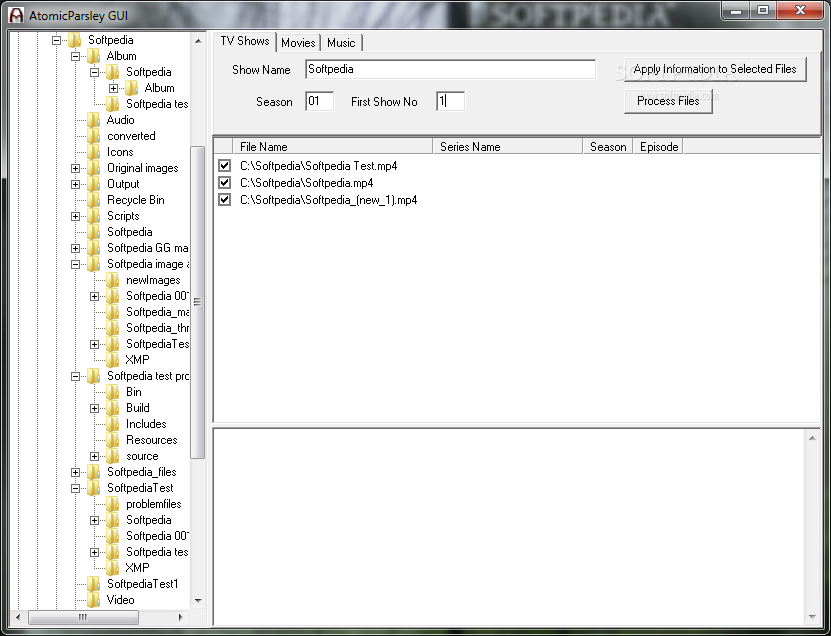Select the Softpedia_files tree folder
This screenshot has width=831, height=636.
pos(142,472)
